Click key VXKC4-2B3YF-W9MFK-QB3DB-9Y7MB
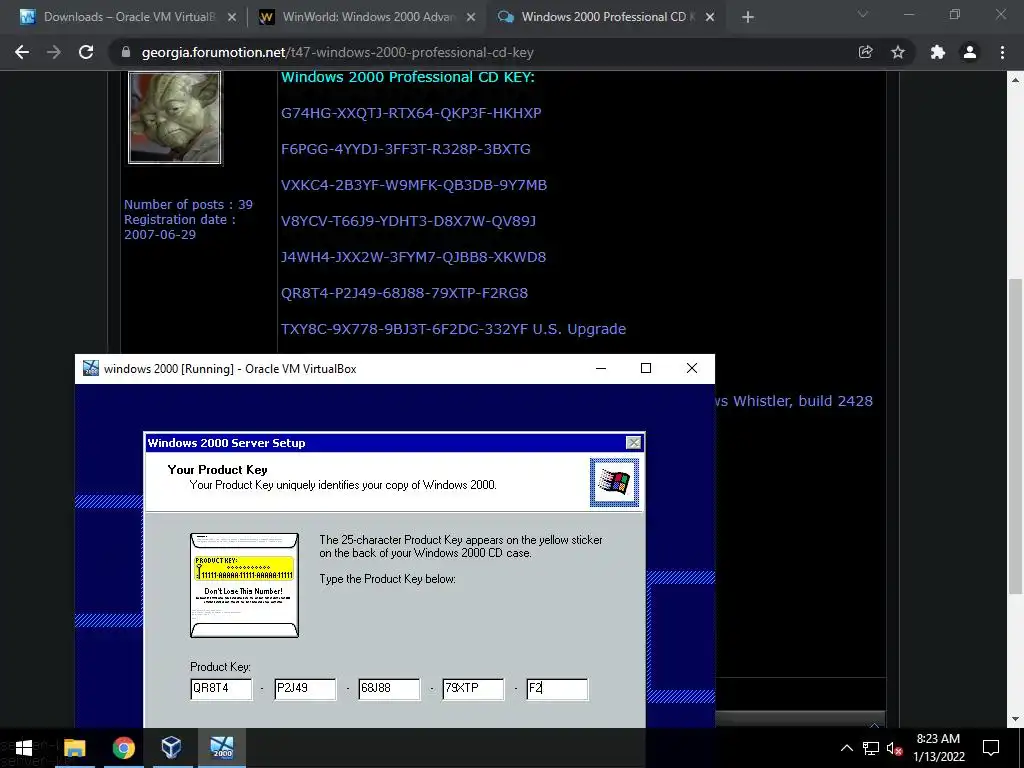This screenshot has width=1024, height=768. (413, 185)
